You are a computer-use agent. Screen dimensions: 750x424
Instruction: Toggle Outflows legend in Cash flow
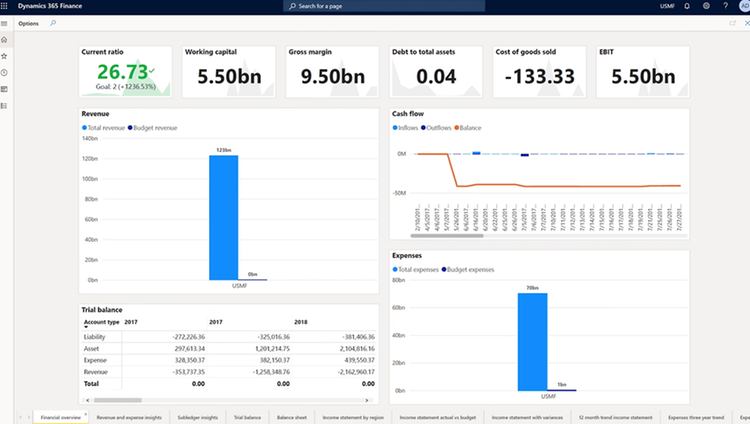(436, 128)
